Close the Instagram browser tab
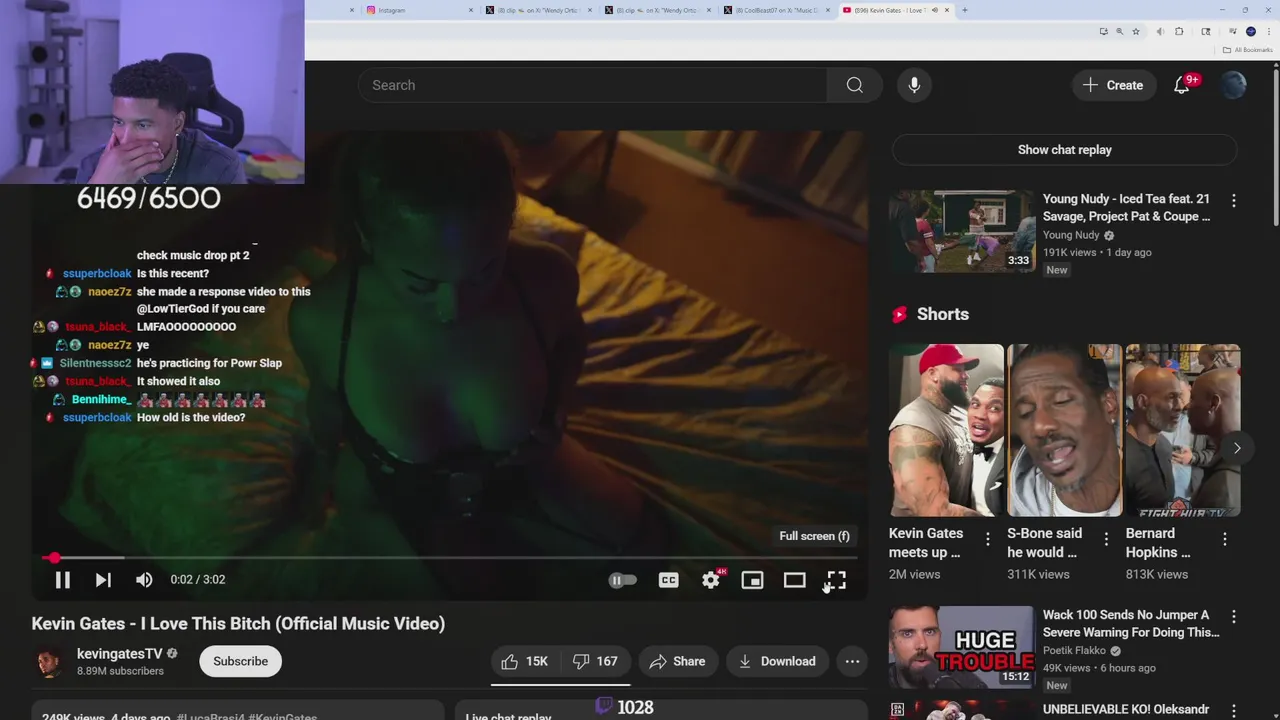 471,10
